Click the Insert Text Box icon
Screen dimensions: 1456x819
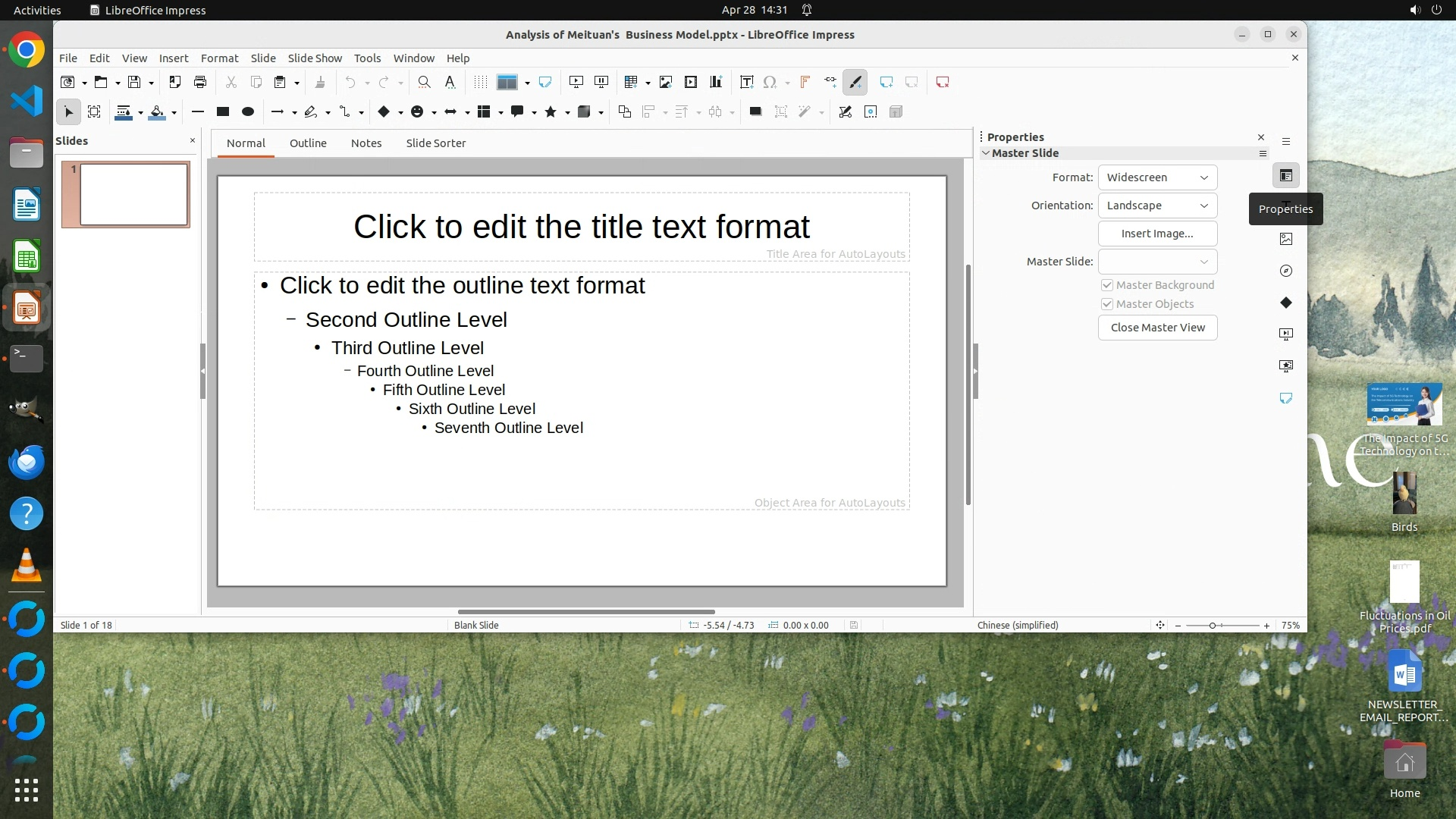point(746,82)
